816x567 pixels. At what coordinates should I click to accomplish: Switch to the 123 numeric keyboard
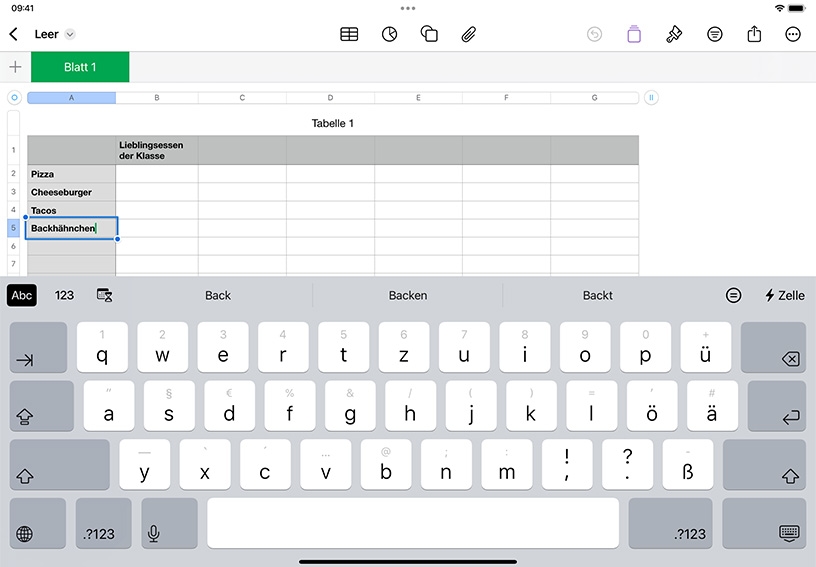(x=64, y=295)
